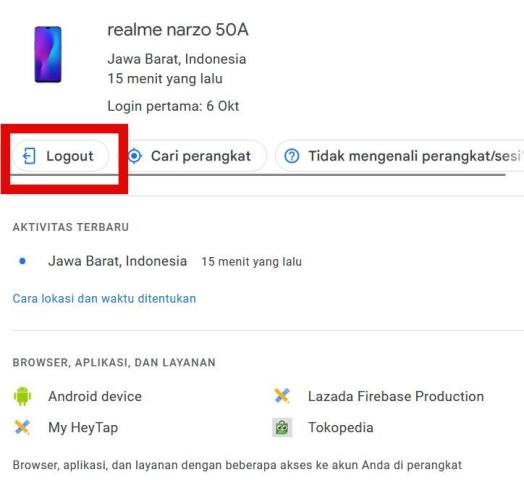Click the horizontal scrollbar under action buttons
524x480 pixels.
pos(257,174)
